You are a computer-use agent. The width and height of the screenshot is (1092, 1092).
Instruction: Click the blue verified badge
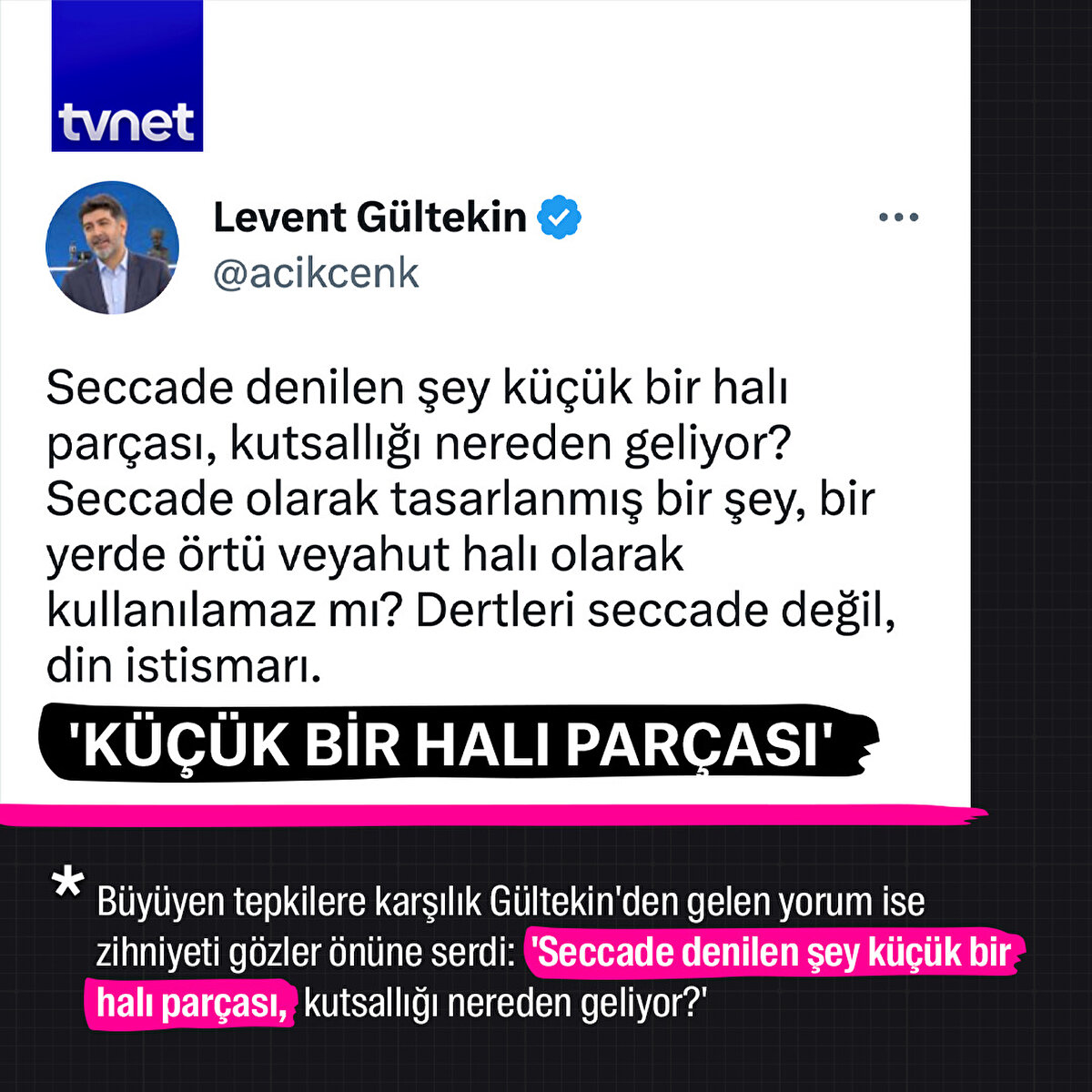pyautogui.click(x=559, y=217)
